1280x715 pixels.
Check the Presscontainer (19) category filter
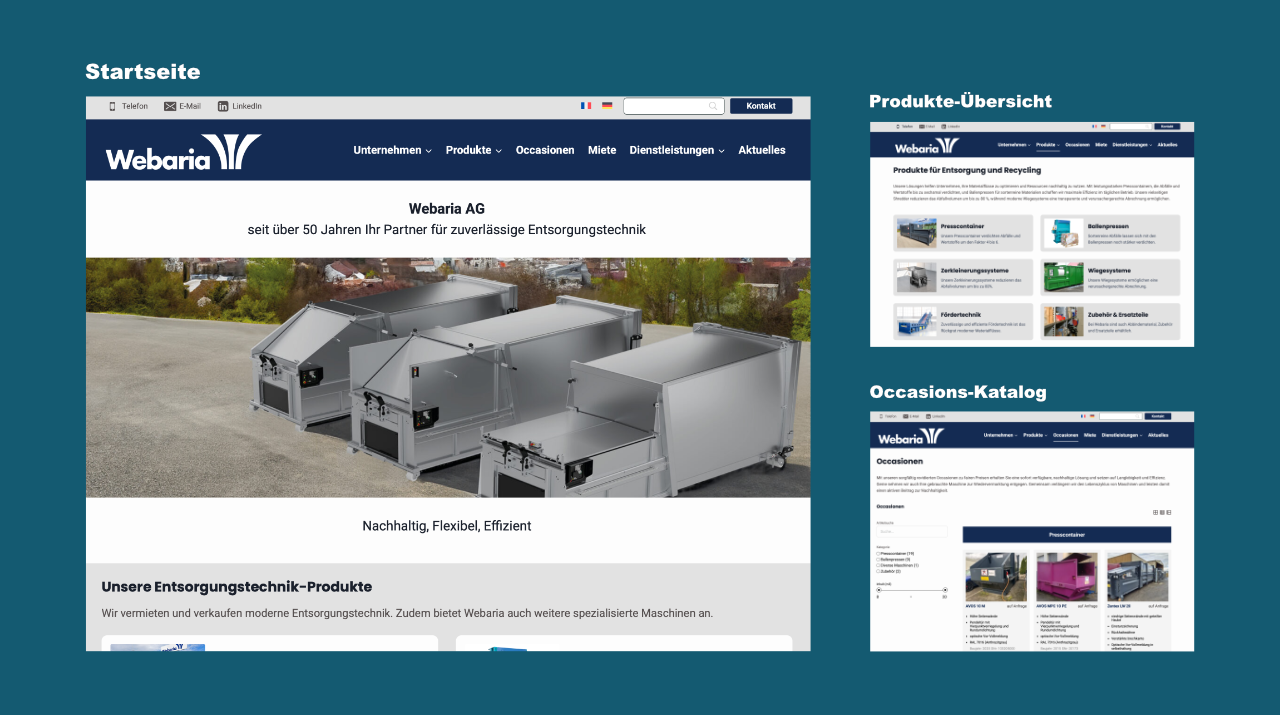tap(878, 553)
